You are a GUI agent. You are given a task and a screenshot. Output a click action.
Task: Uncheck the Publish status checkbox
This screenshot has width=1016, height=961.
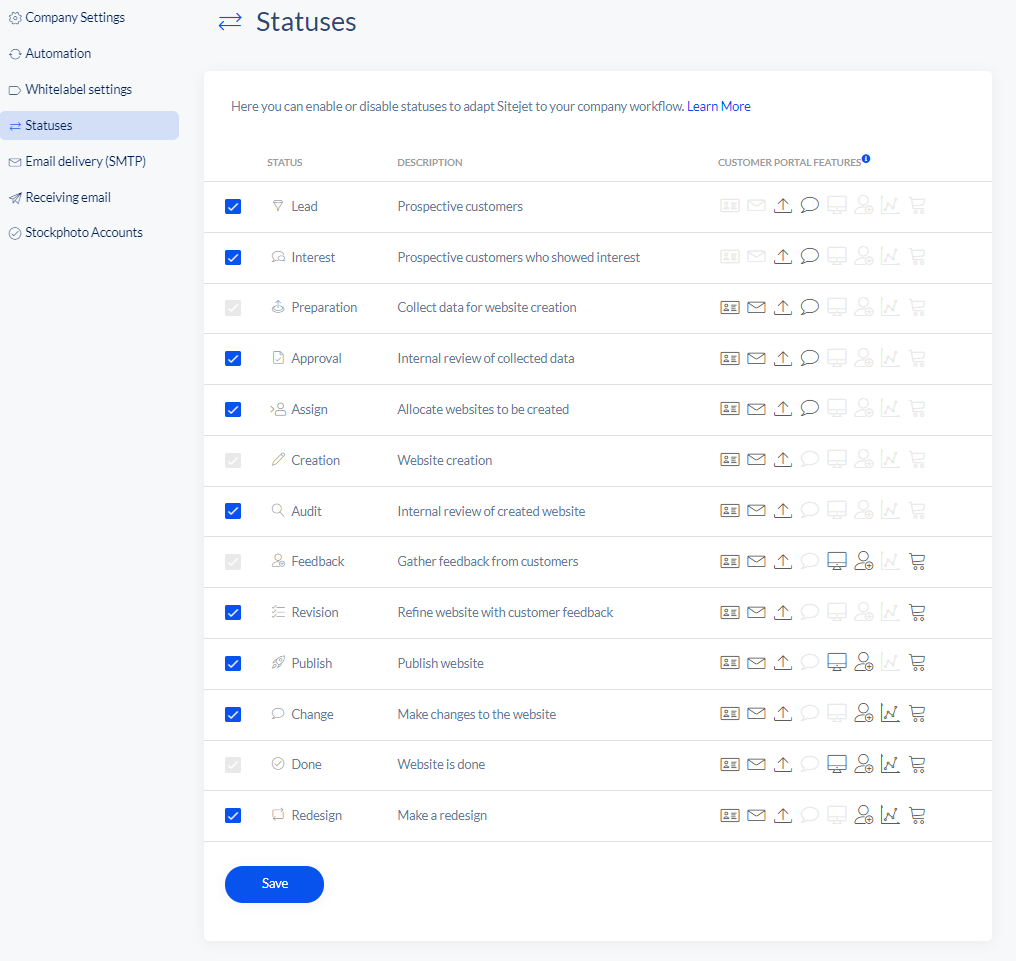[233, 663]
